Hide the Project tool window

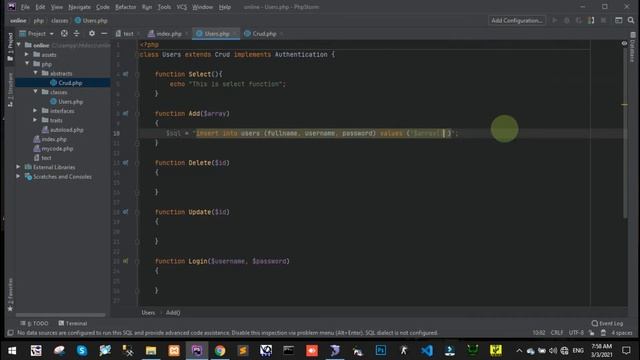coord(104,33)
